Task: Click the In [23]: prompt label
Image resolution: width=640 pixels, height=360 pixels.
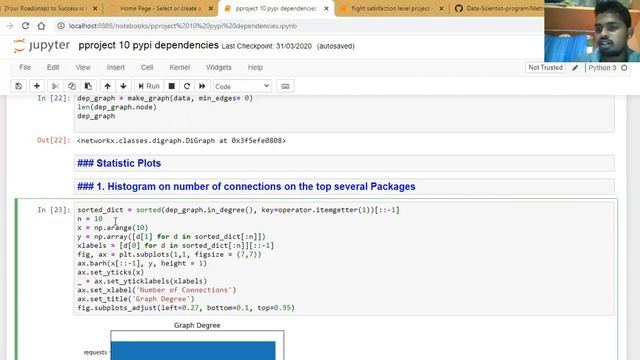Action: point(53,210)
